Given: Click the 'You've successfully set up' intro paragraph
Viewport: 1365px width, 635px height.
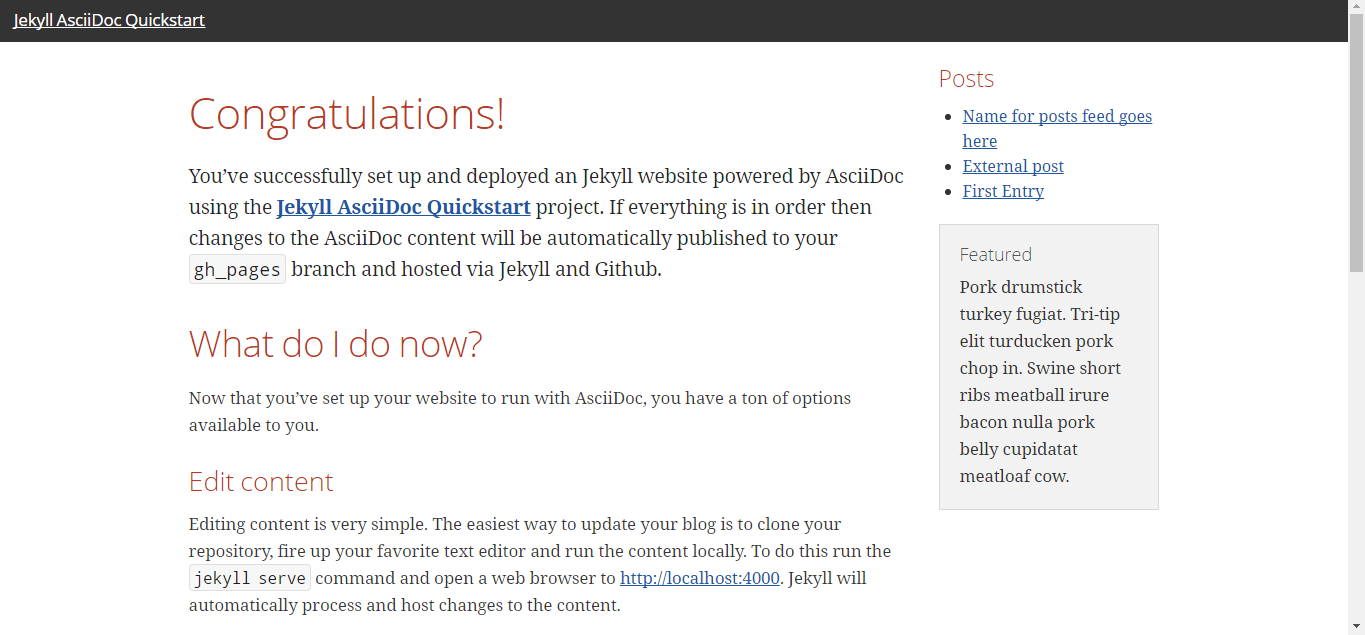Looking at the screenshot, I should point(546,223).
